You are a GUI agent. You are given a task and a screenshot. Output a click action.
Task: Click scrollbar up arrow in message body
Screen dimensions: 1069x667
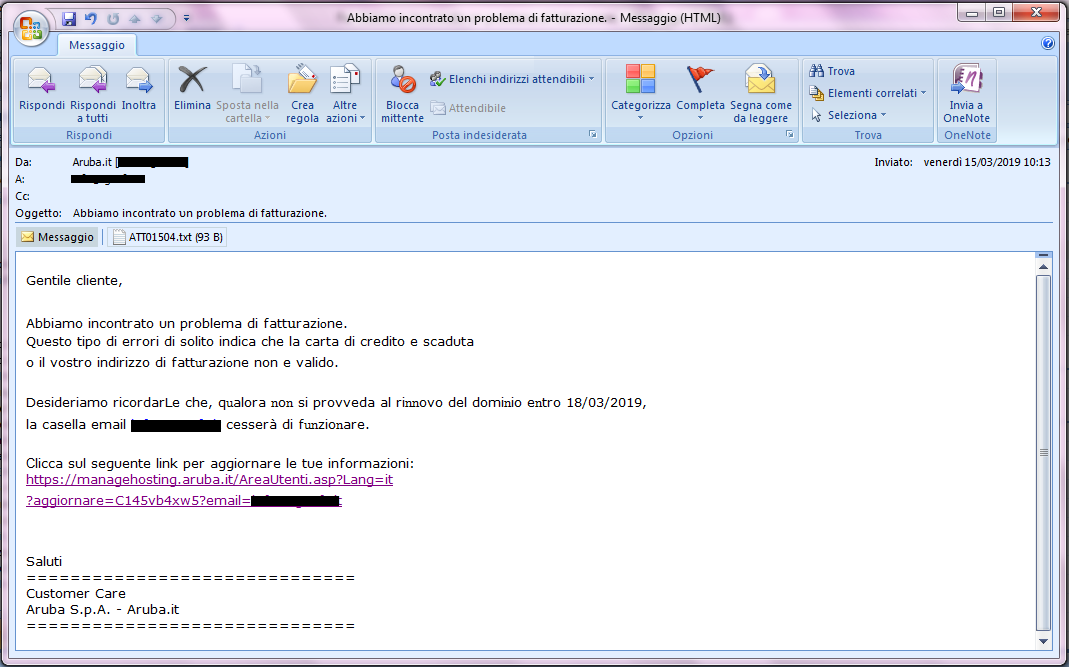[1043, 267]
